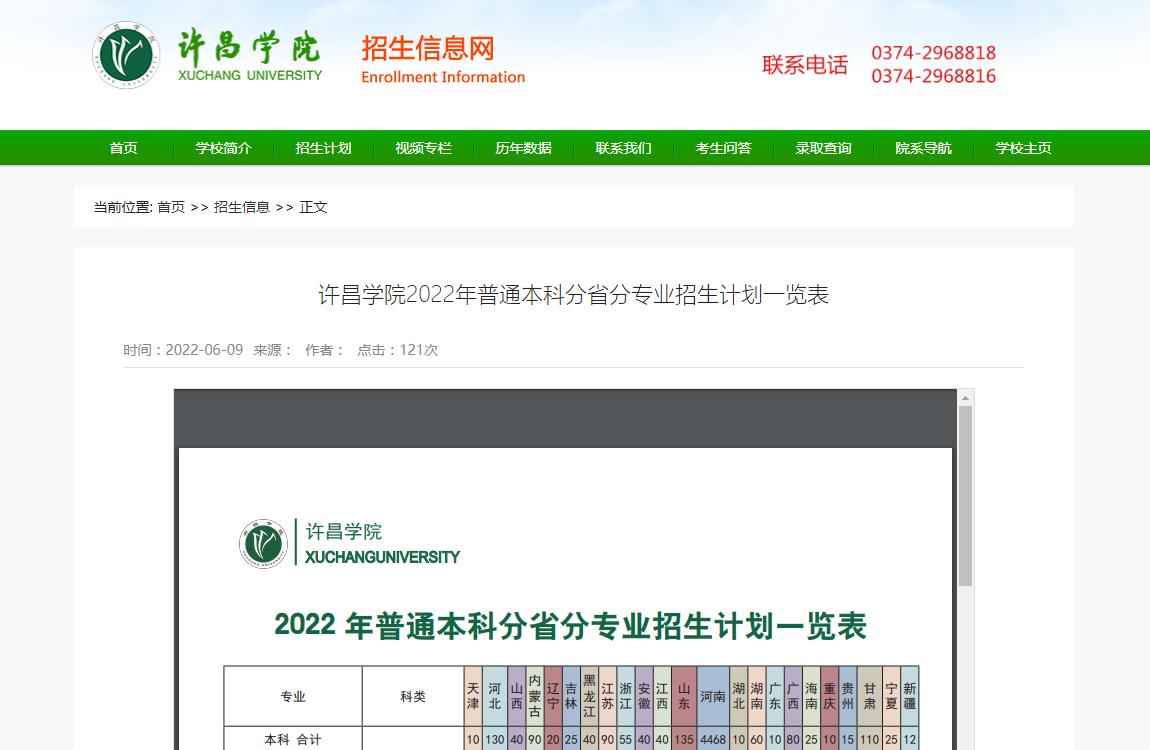Click the date 2022-06-09 text
The image size is (1150, 750).
[x=204, y=350]
